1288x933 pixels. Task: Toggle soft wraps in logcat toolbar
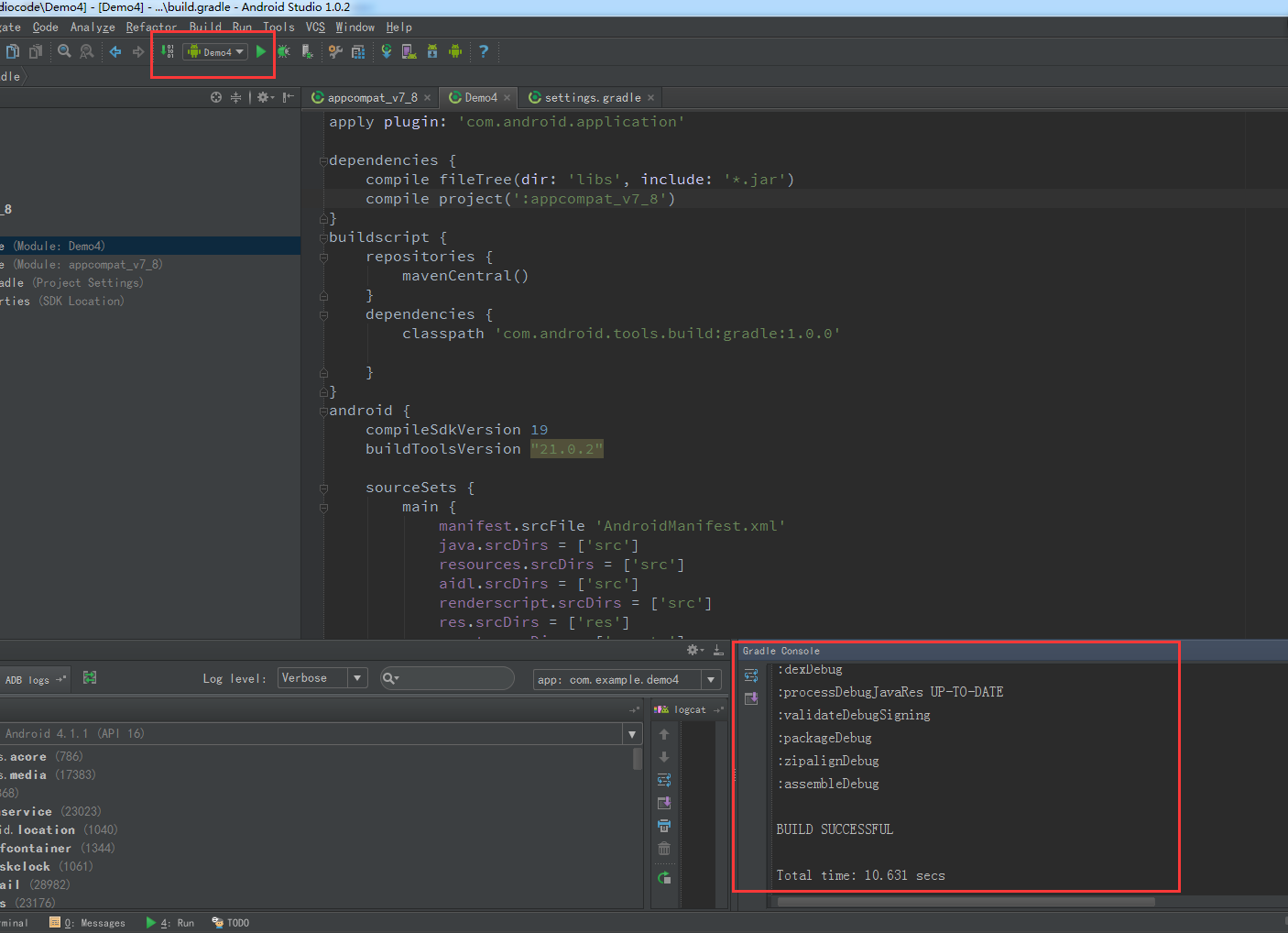(x=664, y=780)
